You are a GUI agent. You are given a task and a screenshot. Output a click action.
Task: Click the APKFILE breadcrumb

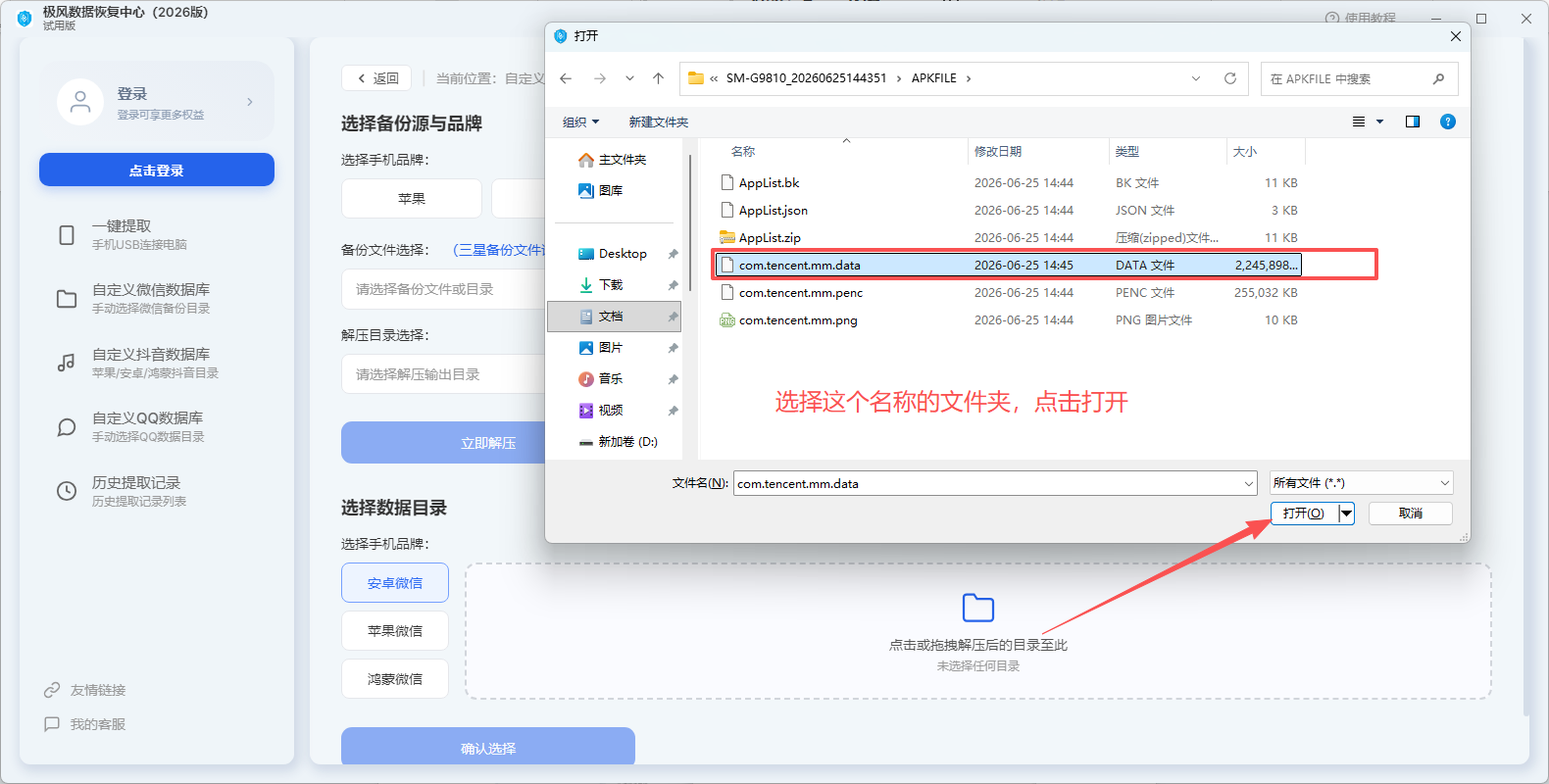coord(933,78)
